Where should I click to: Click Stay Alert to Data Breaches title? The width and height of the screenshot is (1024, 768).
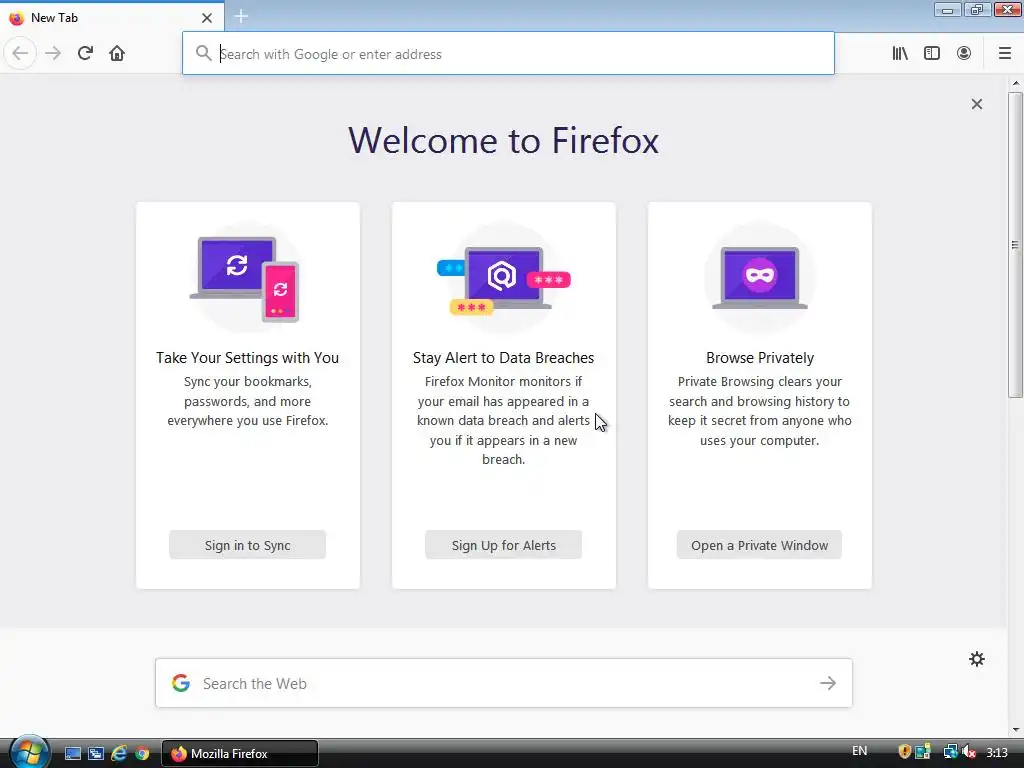504,358
